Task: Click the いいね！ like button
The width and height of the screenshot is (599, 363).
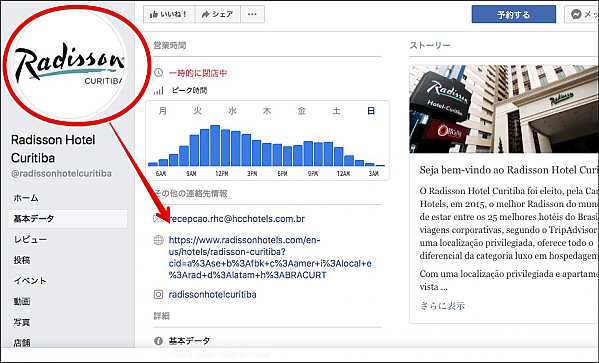Action: click(169, 15)
